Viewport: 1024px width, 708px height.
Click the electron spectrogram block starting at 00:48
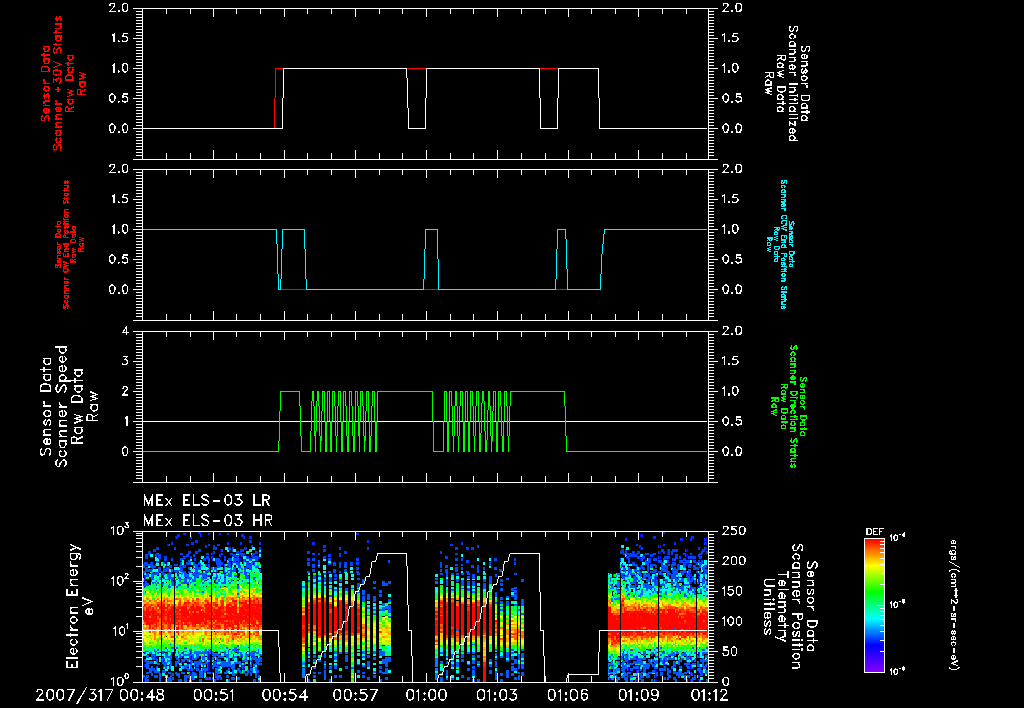point(202,607)
